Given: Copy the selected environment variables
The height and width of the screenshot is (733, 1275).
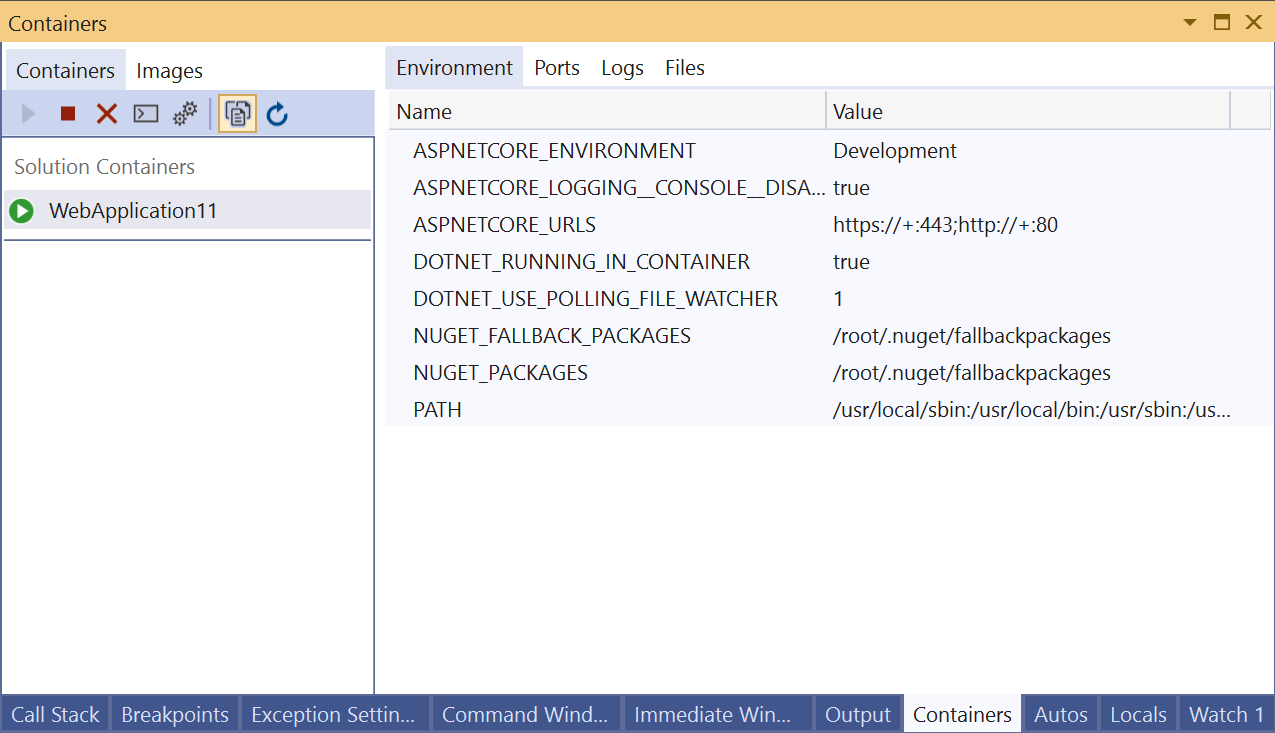Looking at the screenshot, I should click(x=237, y=113).
